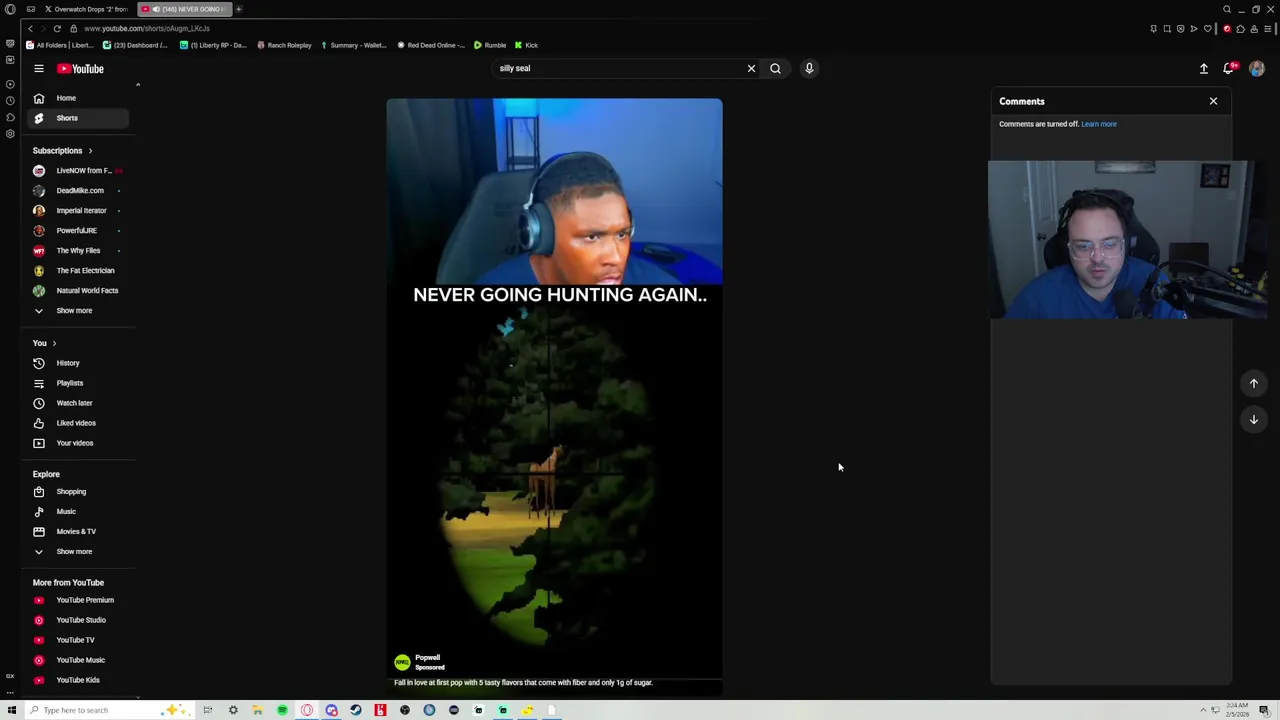Close the Comments panel
Image resolution: width=1280 pixels, height=720 pixels.
(1213, 101)
